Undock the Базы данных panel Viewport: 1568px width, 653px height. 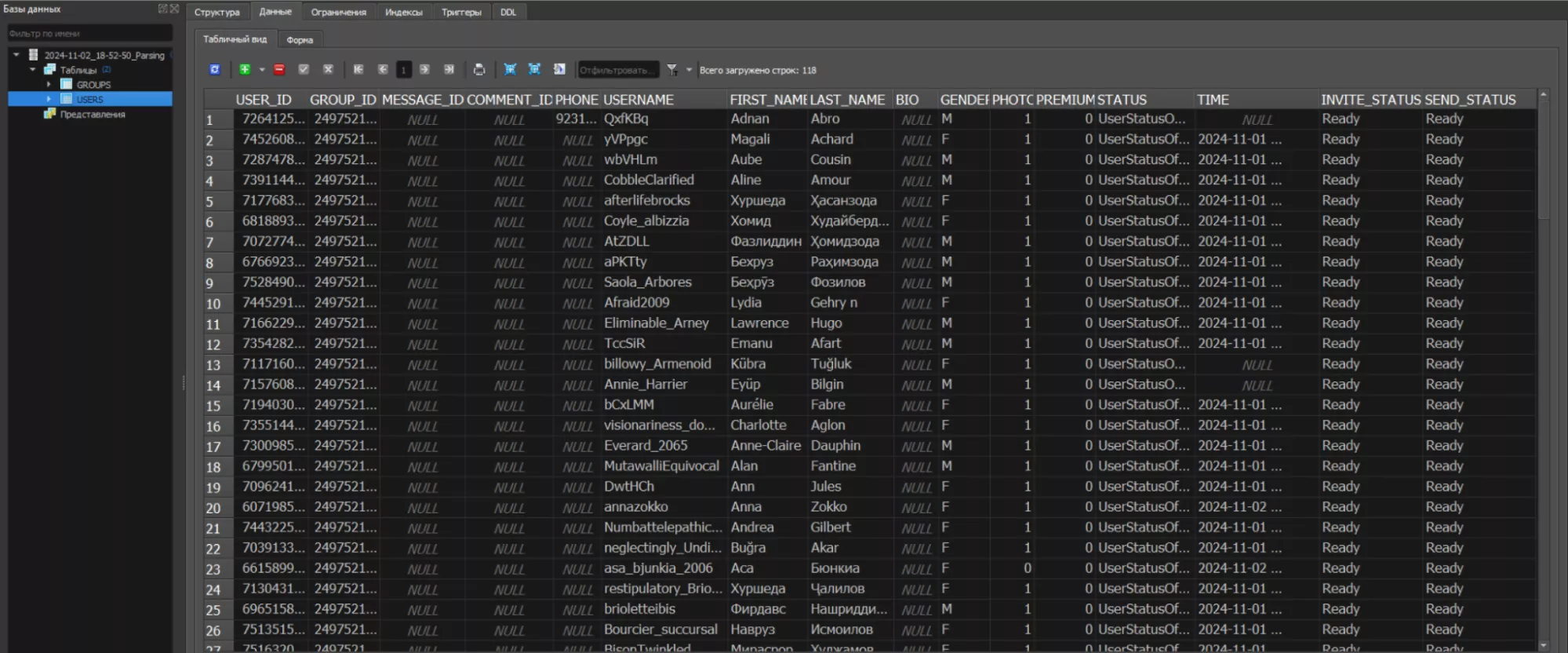click(162, 9)
